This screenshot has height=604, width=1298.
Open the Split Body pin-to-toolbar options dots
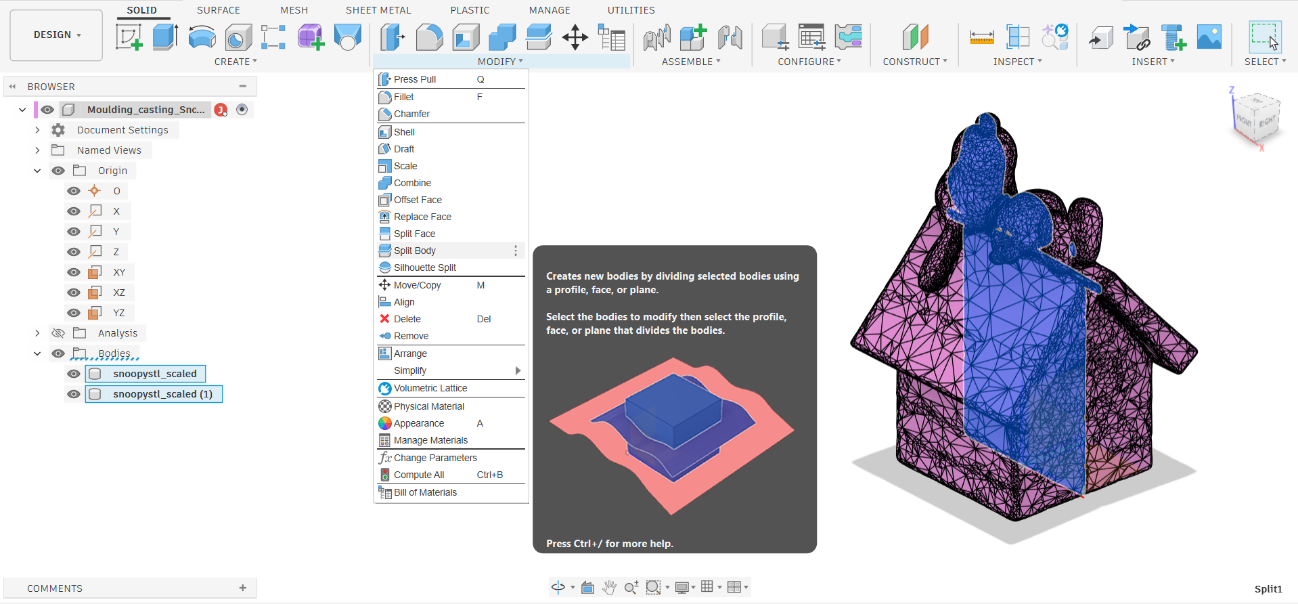[x=516, y=251]
